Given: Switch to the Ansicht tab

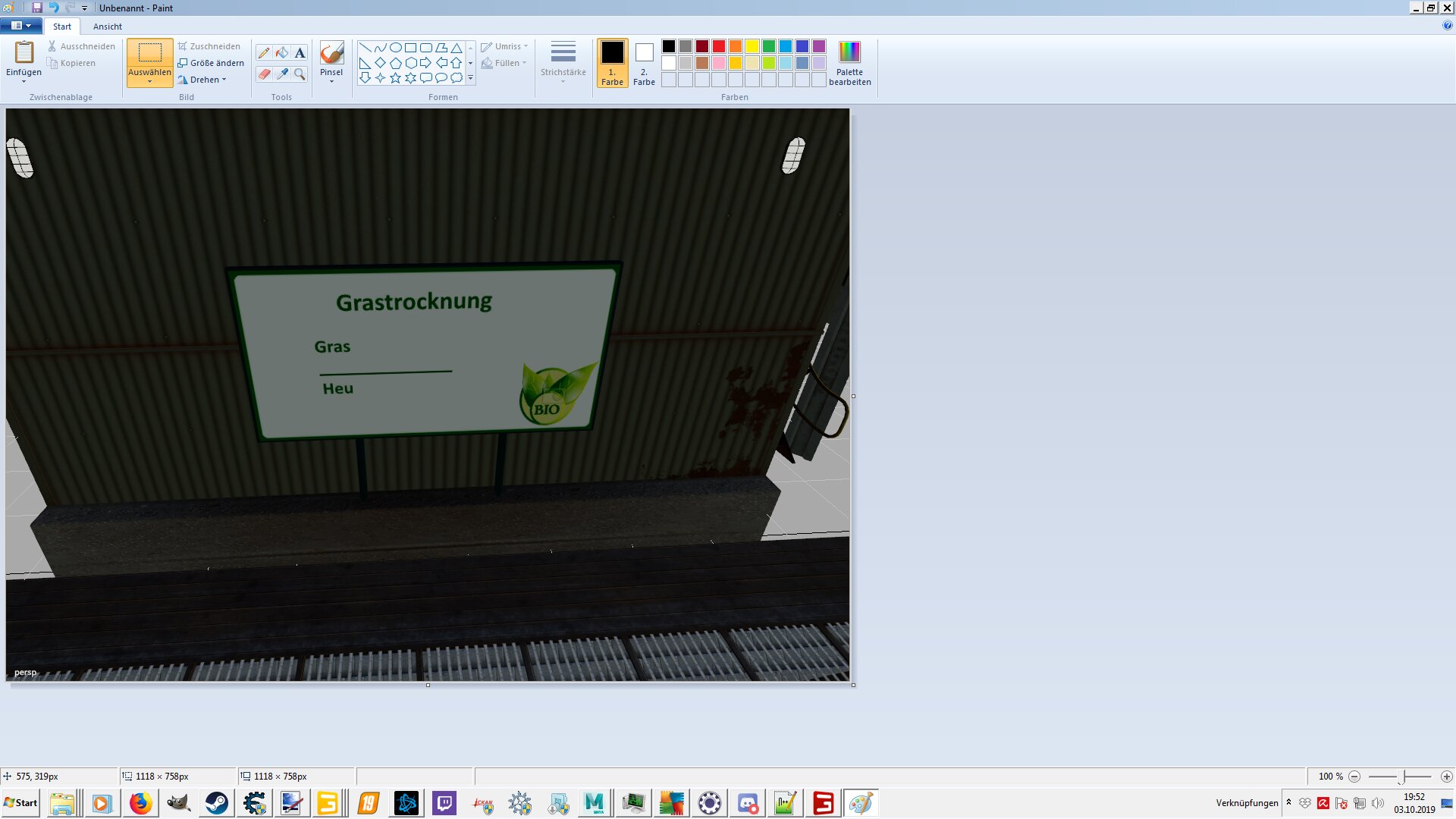Looking at the screenshot, I should point(107,27).
